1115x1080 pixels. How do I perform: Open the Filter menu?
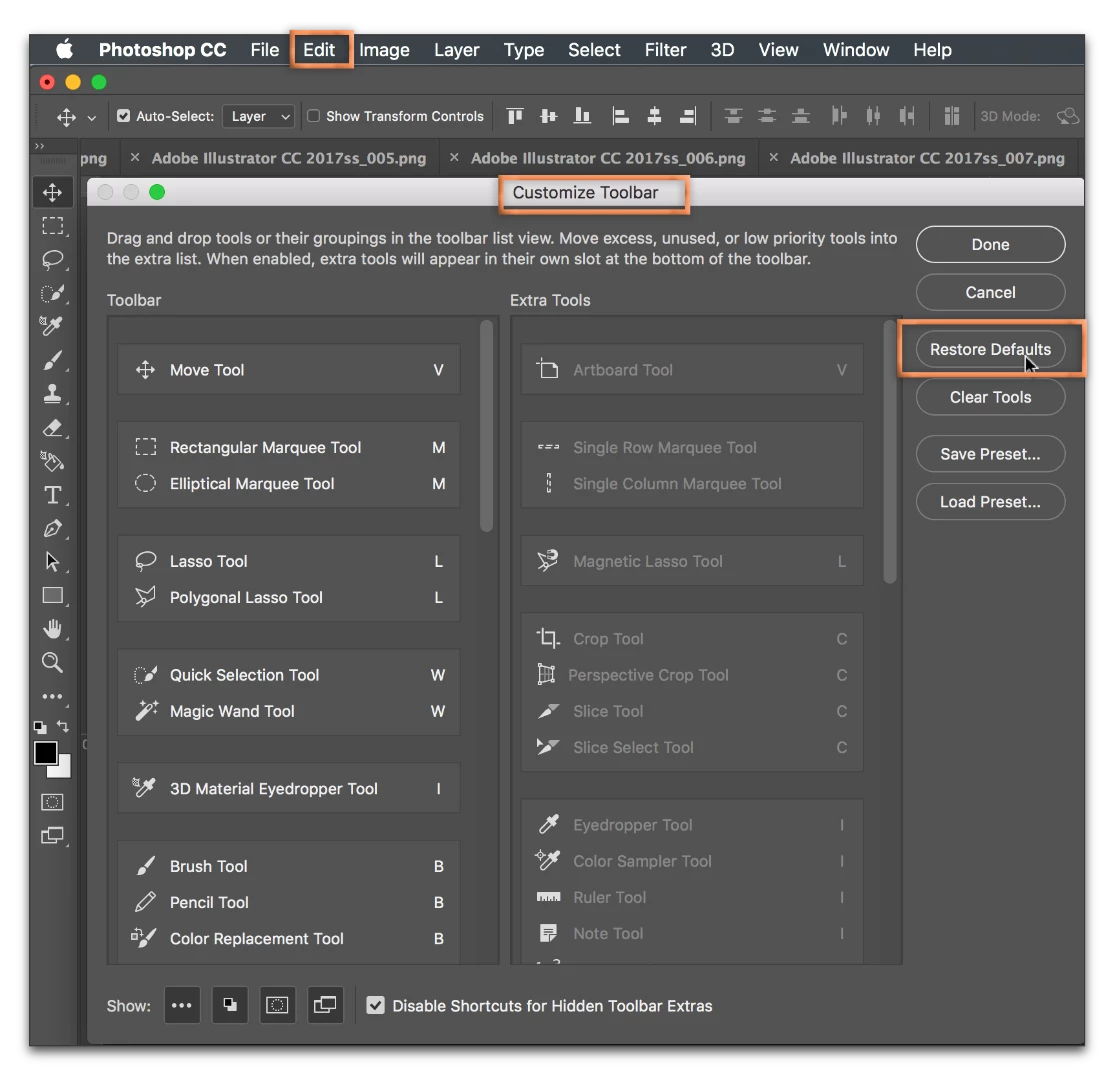[x=666, y=50]
